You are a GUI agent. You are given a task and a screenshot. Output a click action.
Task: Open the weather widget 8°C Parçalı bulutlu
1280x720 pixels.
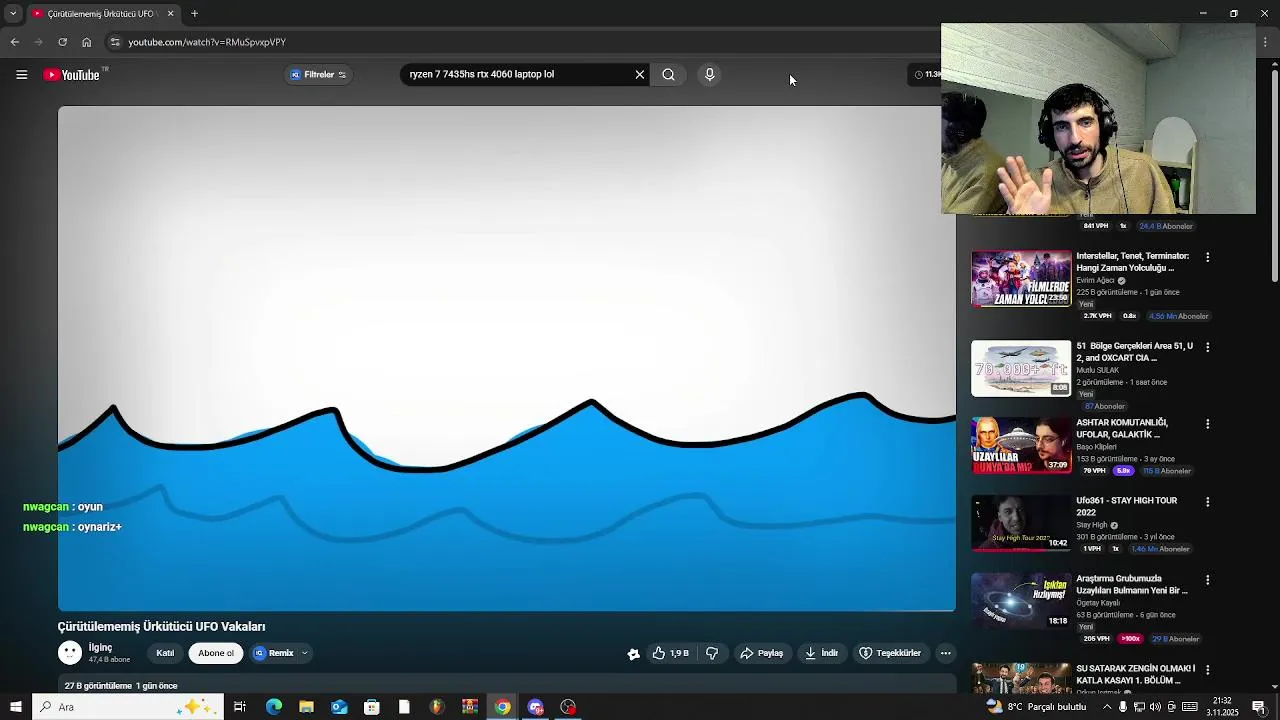(1036, 707)
